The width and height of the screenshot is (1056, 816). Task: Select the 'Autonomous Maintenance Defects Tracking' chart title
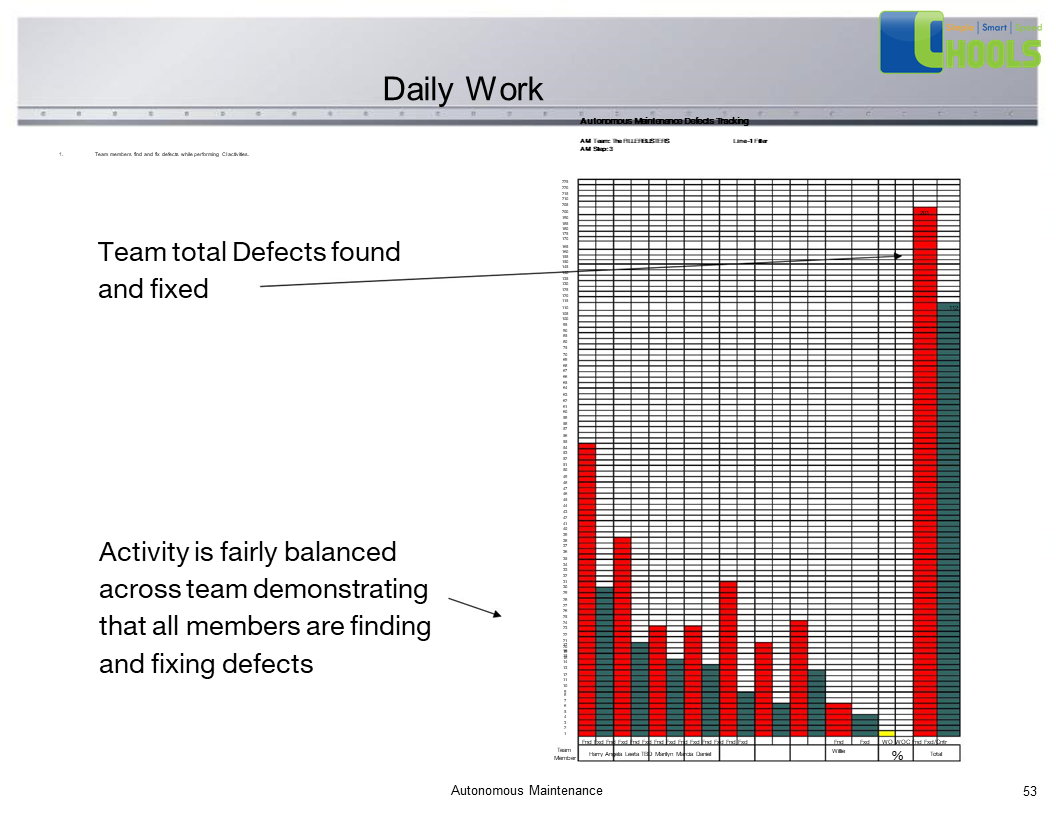coord(664,121)
